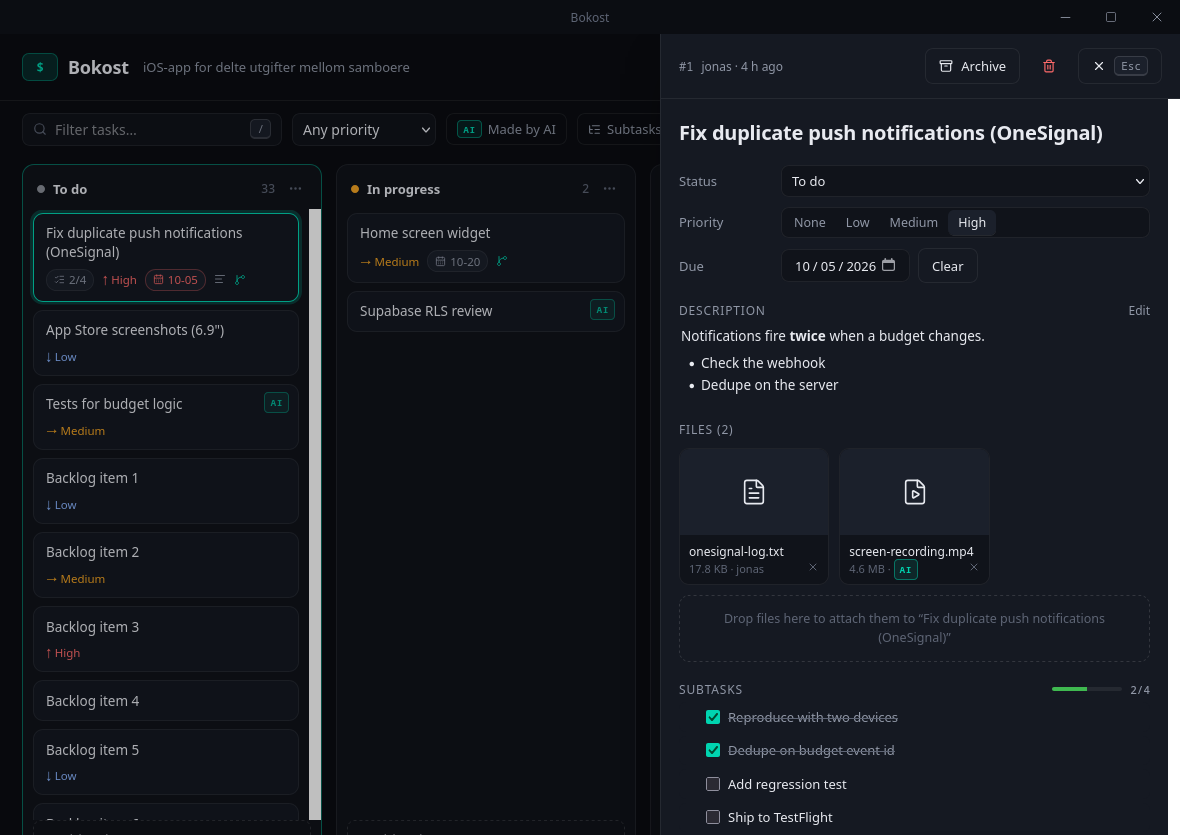Click the task title heading in detail panel
The image size is (1180, 835).
pos(890,133)
